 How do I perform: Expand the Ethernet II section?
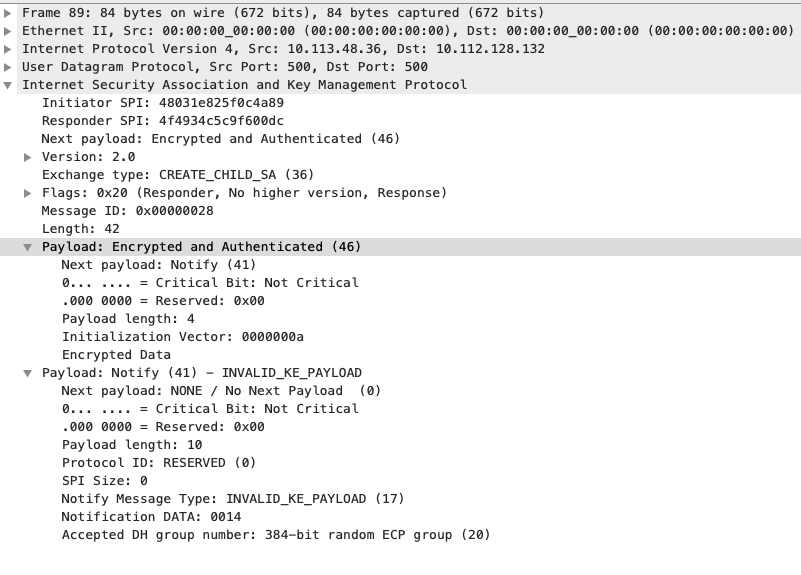[x=9, y=31]
